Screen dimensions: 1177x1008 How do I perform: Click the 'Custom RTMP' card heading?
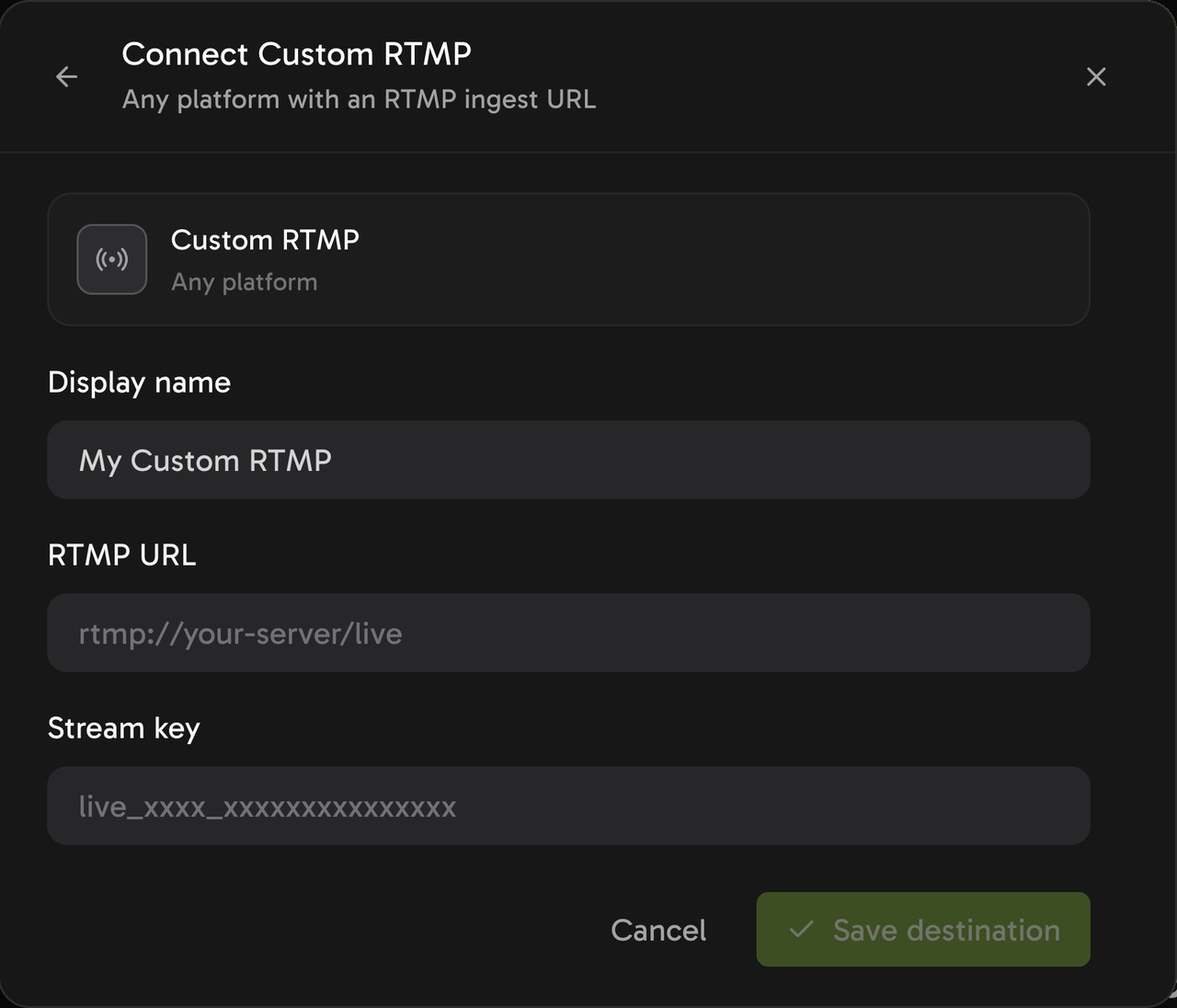(x=265, y=240)
